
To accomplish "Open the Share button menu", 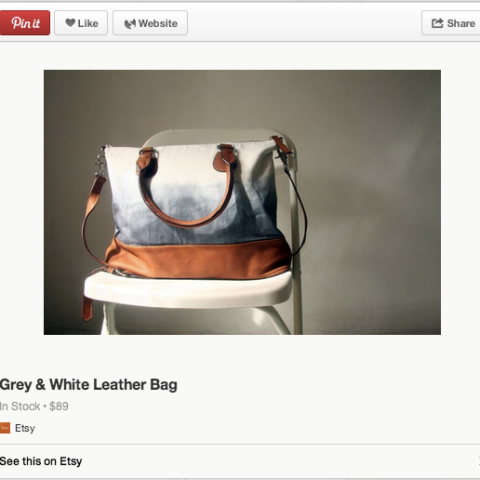I will pyautogui.click(x=451, y=23).
